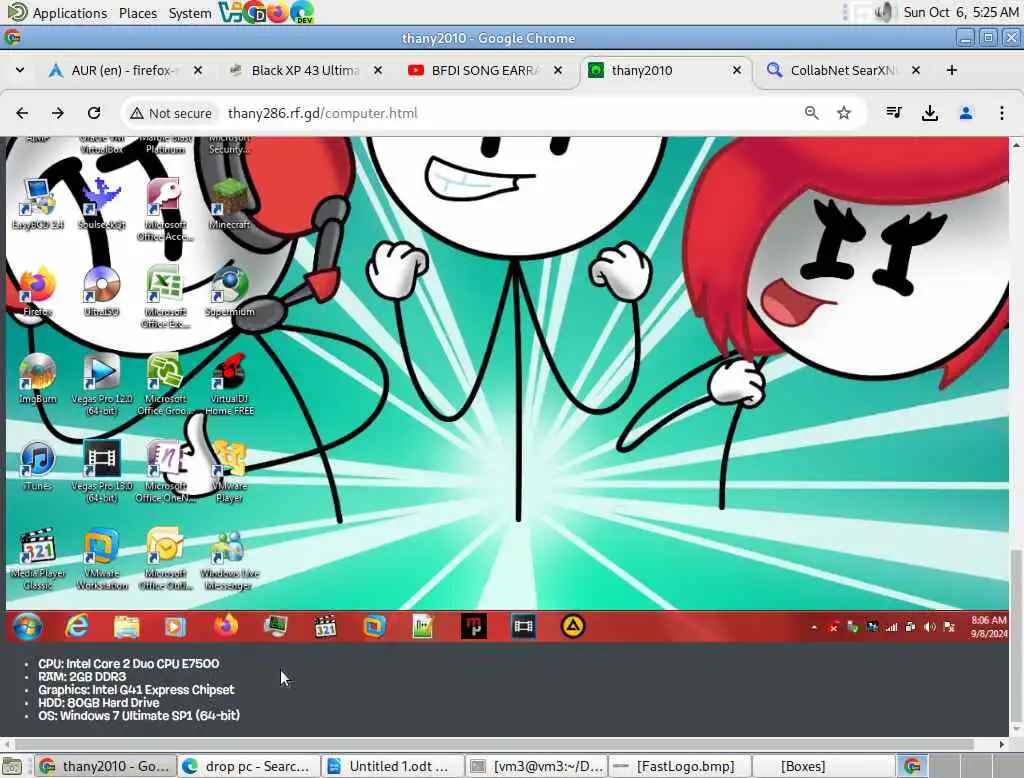Switch to the Black XP 43 Ultimate tab
1024x778 pixels.
click(x=304, y=70)
